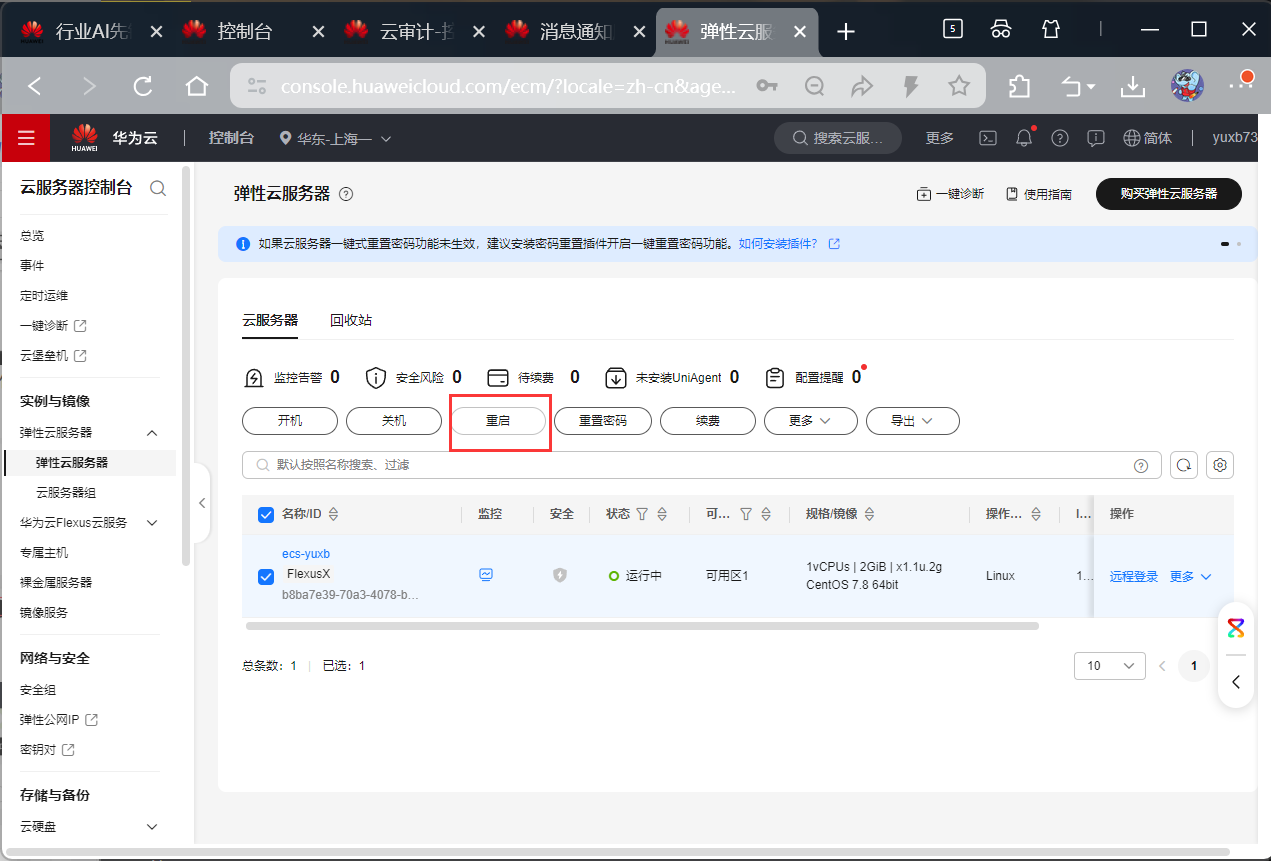Switch to the 消息通知 browser tab
Image resolution: width=1271 pixels, height=861 pixels.
575,32
